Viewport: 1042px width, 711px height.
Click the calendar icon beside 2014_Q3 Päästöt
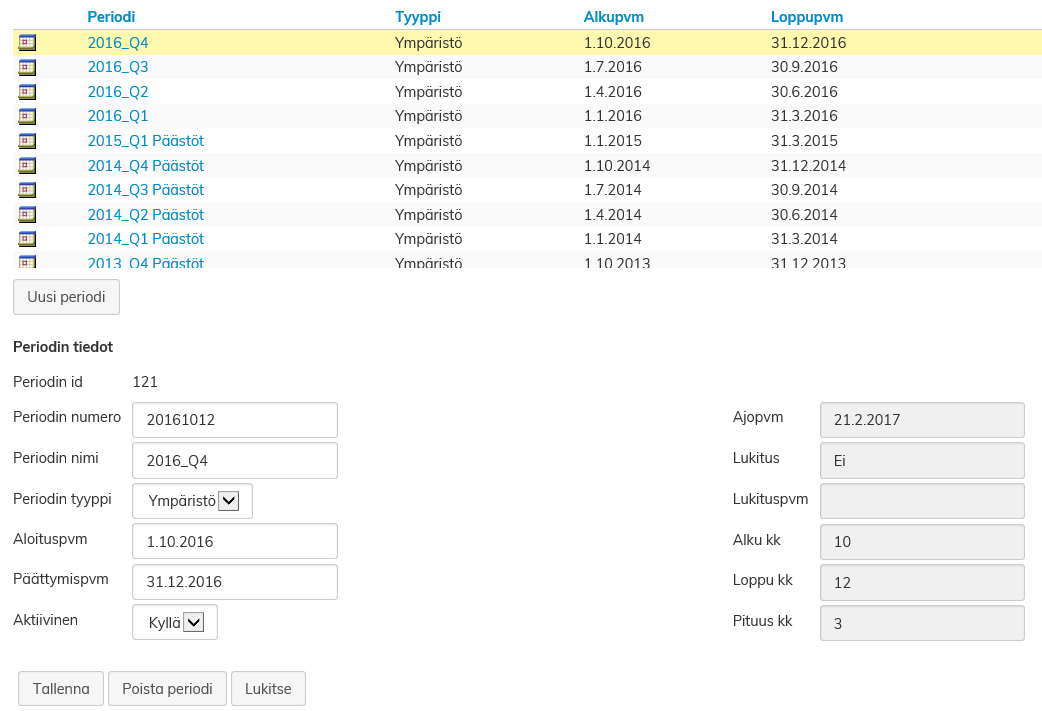click(27, 190)
